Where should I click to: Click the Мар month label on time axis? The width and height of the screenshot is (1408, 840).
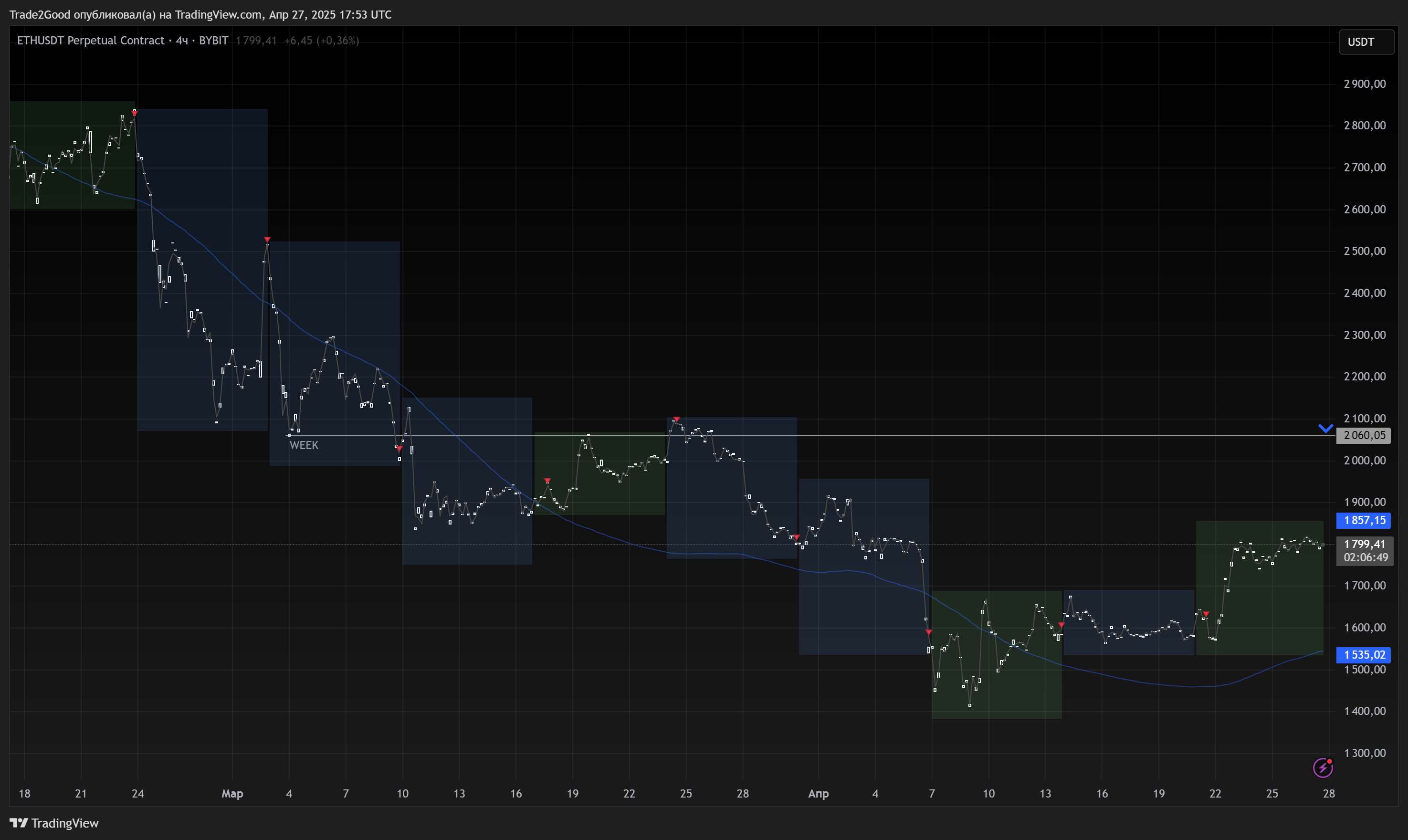point(232,794)
